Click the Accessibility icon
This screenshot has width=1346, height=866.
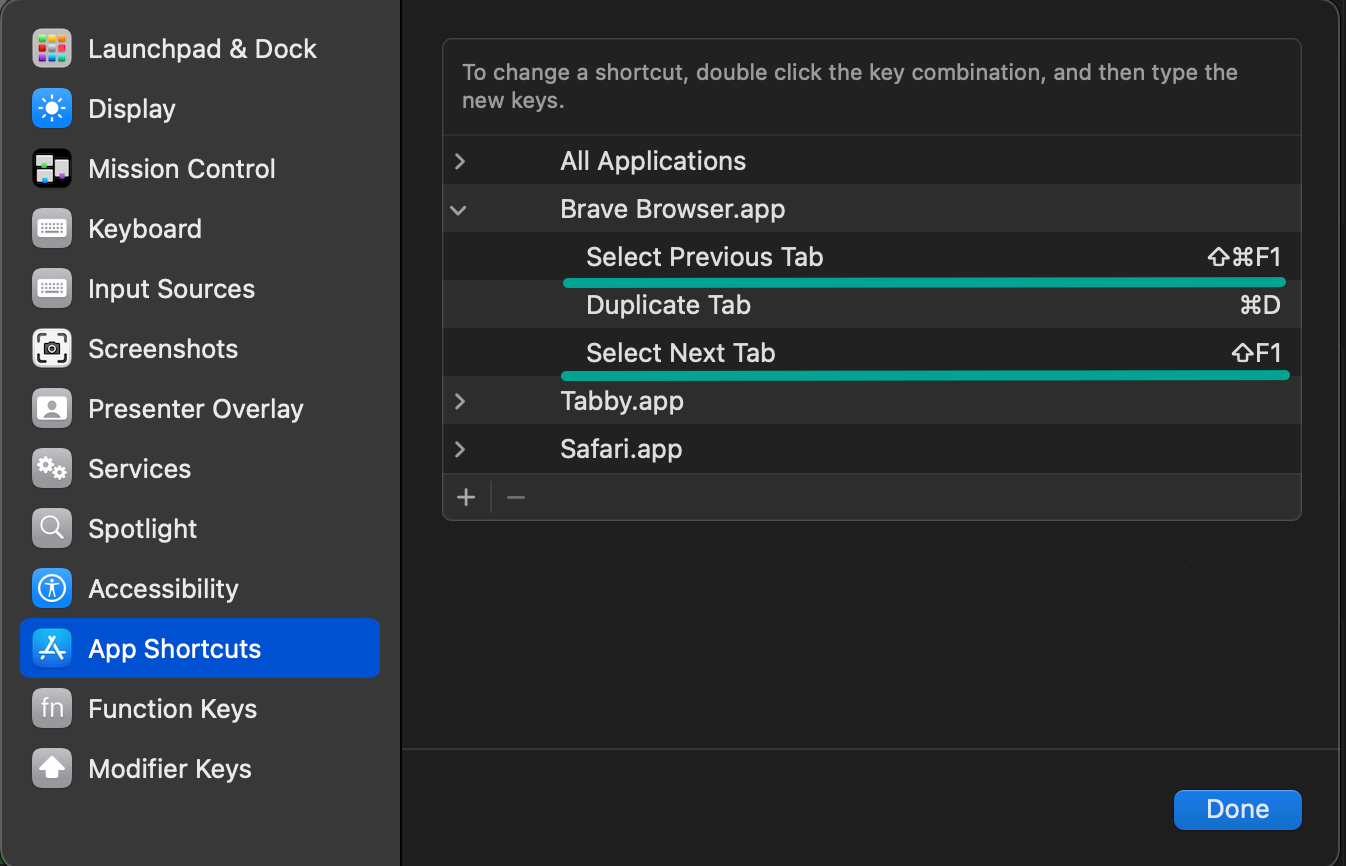52,588
